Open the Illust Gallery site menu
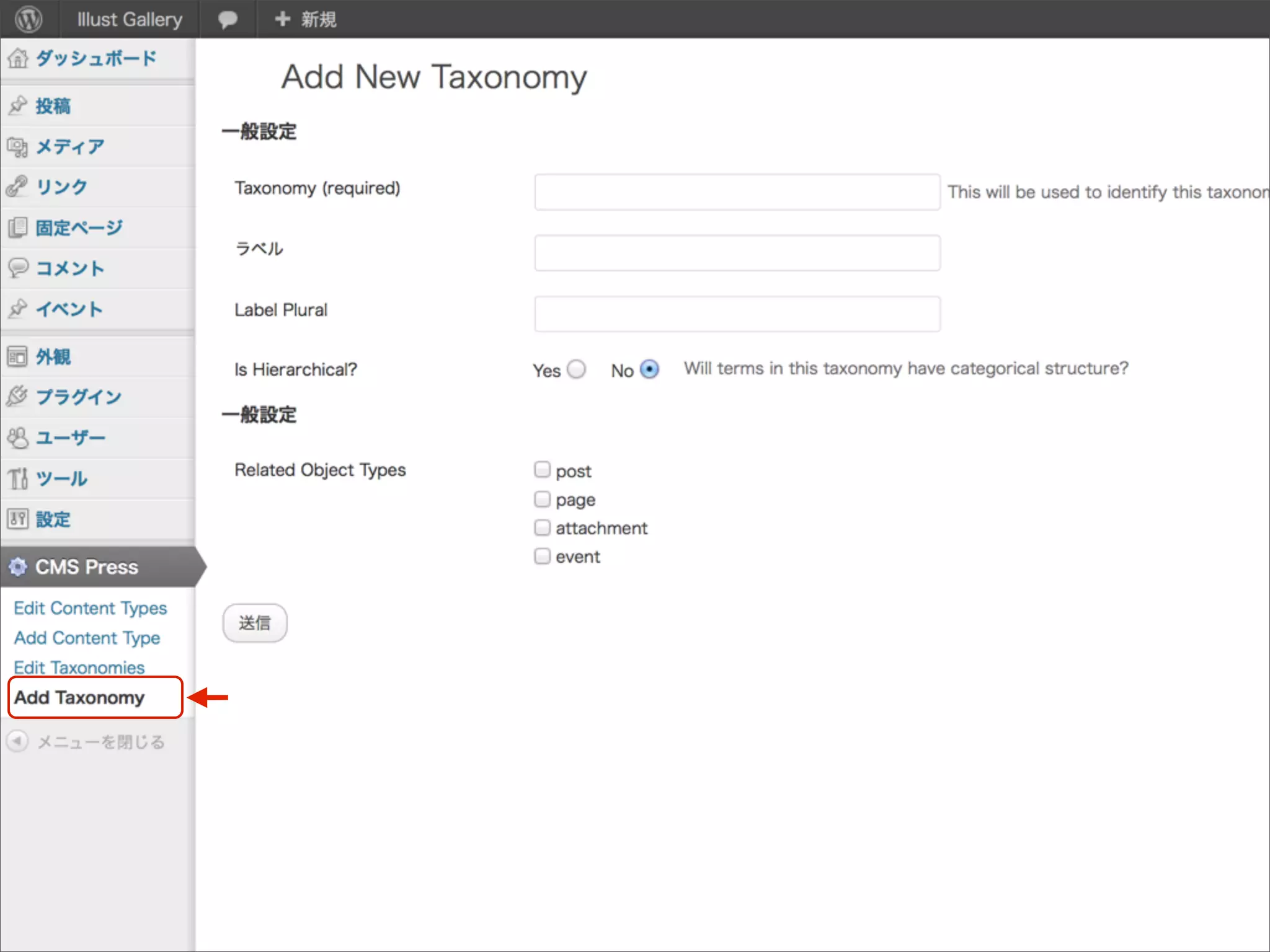The height and width of the screenshot is (952, 1270). [x=130, y=19]
